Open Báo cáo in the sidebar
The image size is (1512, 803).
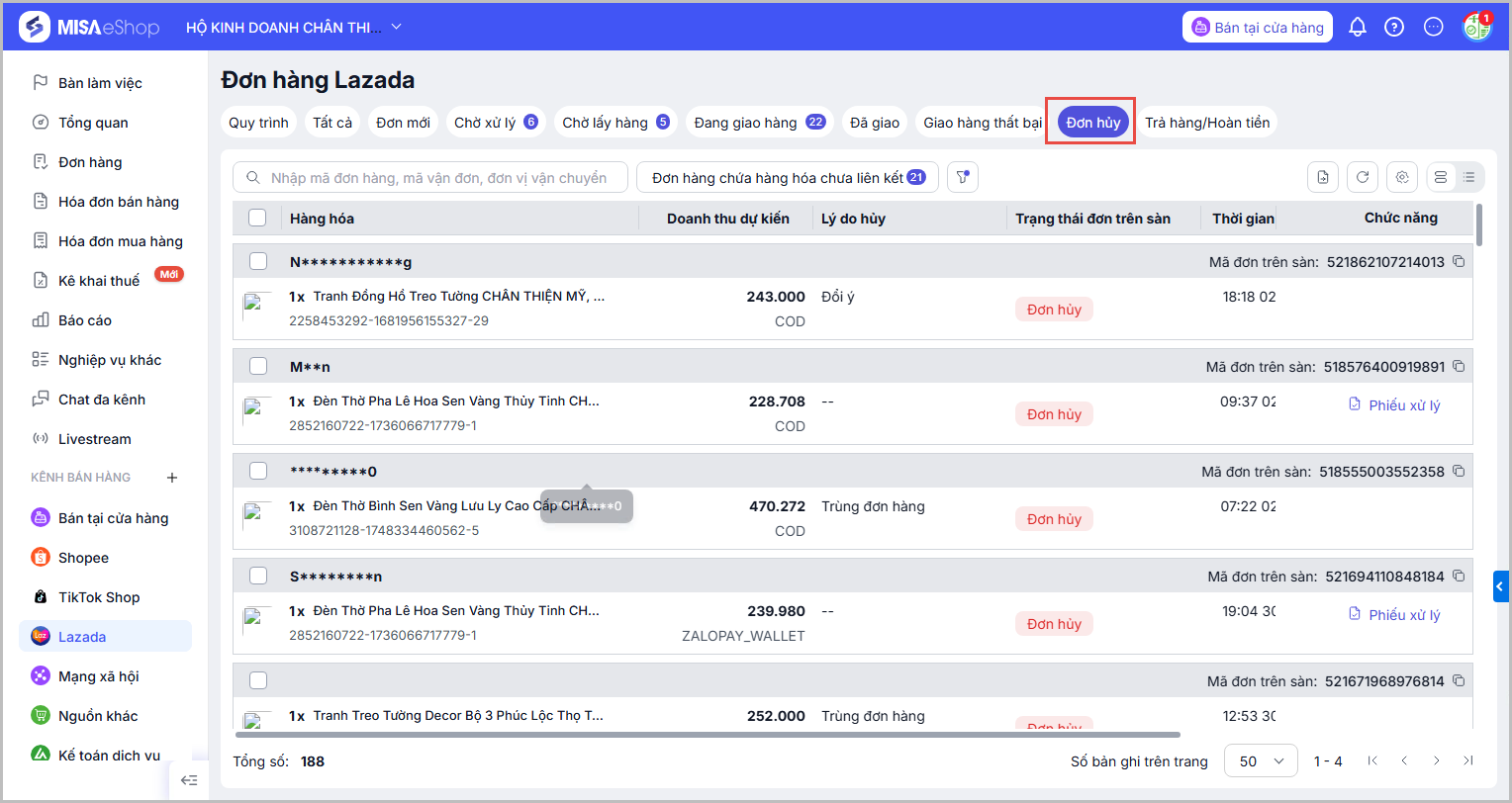[105, 320]
